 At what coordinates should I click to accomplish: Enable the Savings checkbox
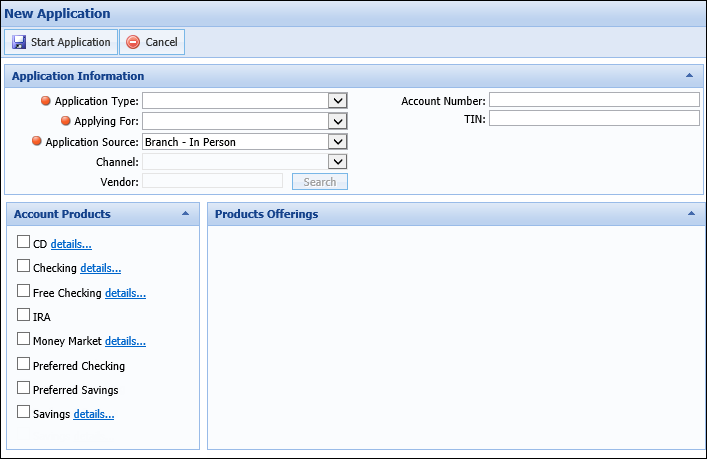pos(23,412)
